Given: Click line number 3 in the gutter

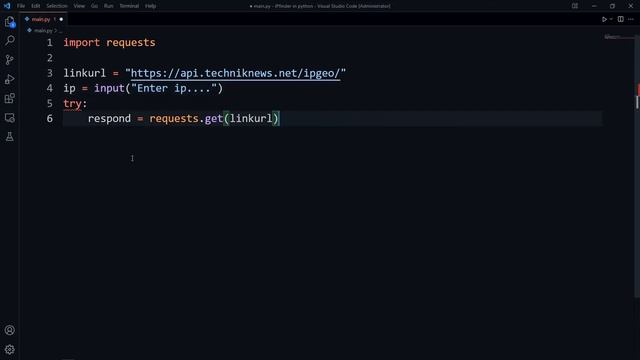Looking at the screenshot, I should point(49,73).
